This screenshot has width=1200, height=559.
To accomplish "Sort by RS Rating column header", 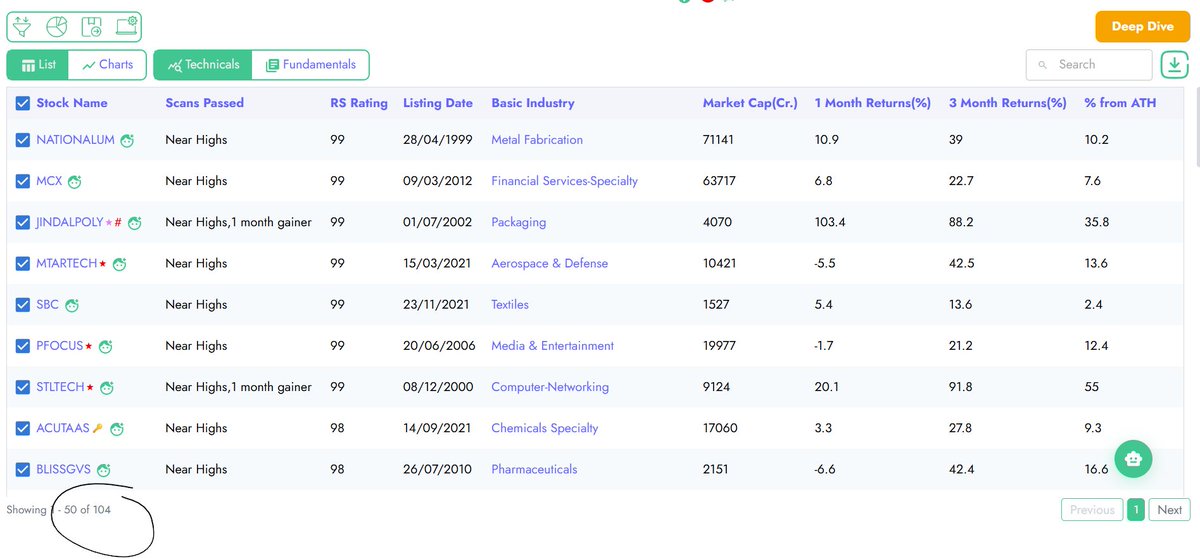I will coord(359,103).
